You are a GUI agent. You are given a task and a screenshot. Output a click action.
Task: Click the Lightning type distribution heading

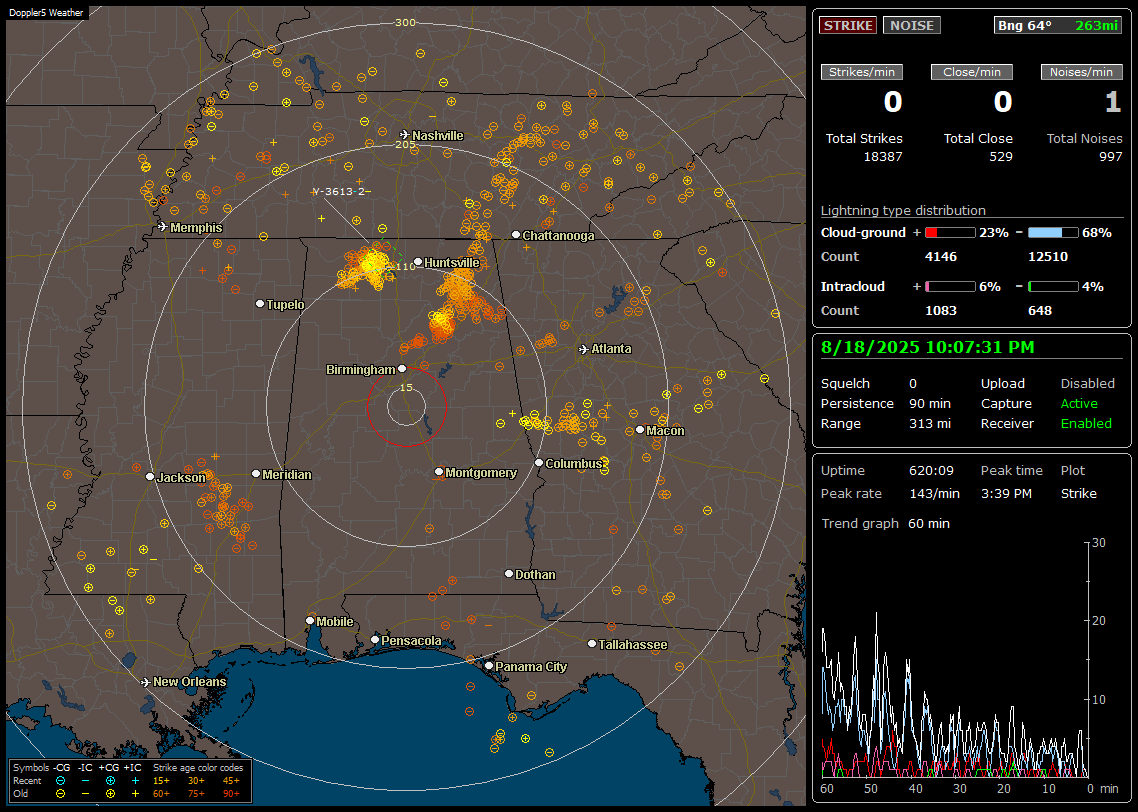point(903,210)
